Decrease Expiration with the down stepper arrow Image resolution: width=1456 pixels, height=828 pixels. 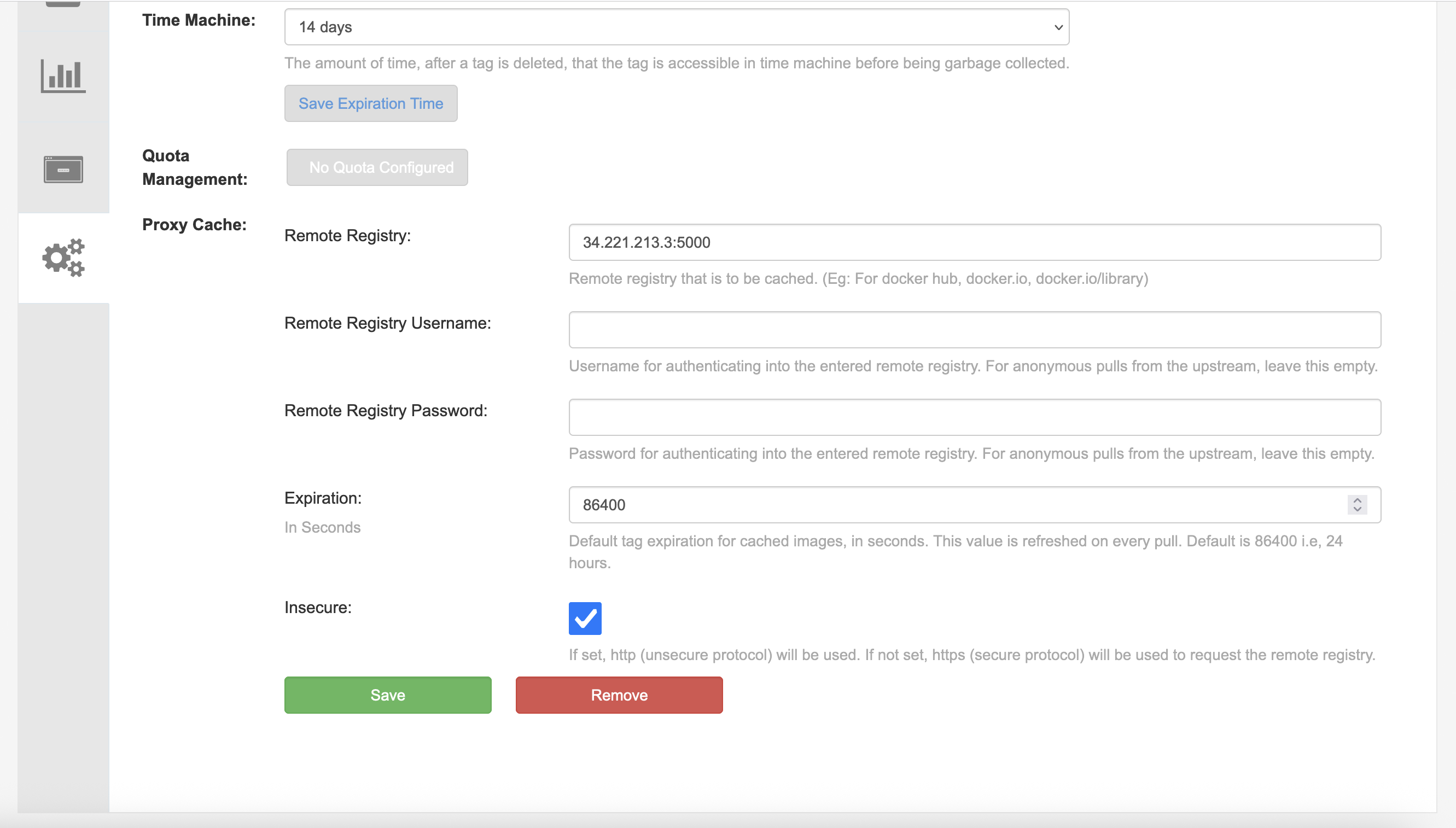[x=1357, y=510]
